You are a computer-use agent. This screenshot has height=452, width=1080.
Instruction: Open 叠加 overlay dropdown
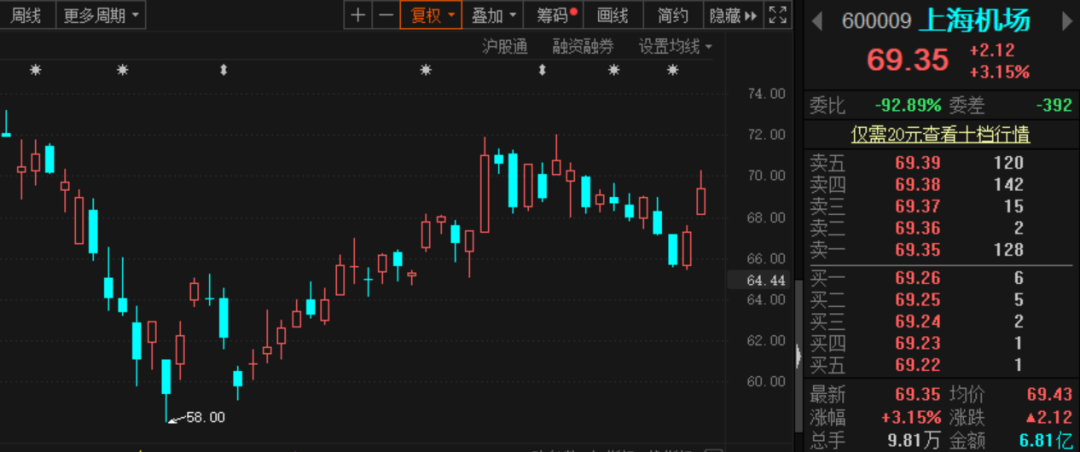pos(493,15)
